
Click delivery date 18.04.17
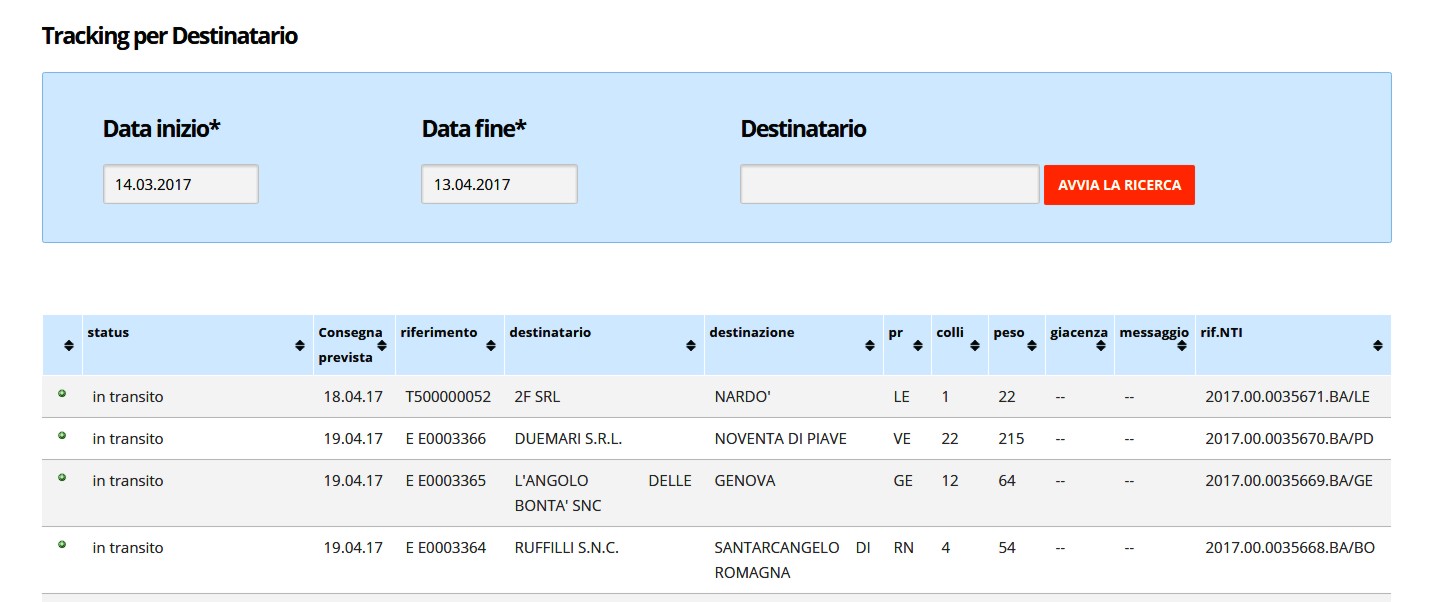pos(353,397)
